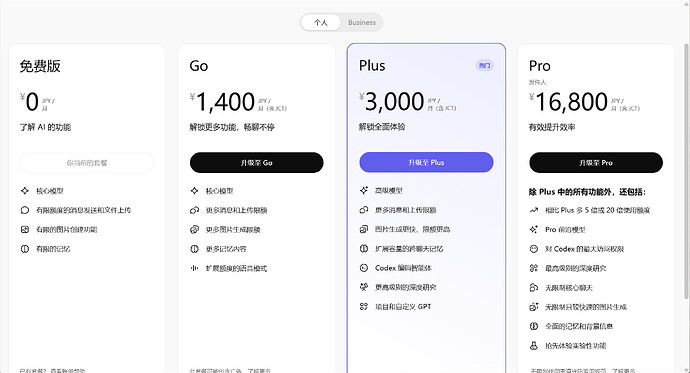Click the 解锁更多功能，畅聊不停 tagline
This screenshot has width=690, height=373.
click(x=232, y=127)
